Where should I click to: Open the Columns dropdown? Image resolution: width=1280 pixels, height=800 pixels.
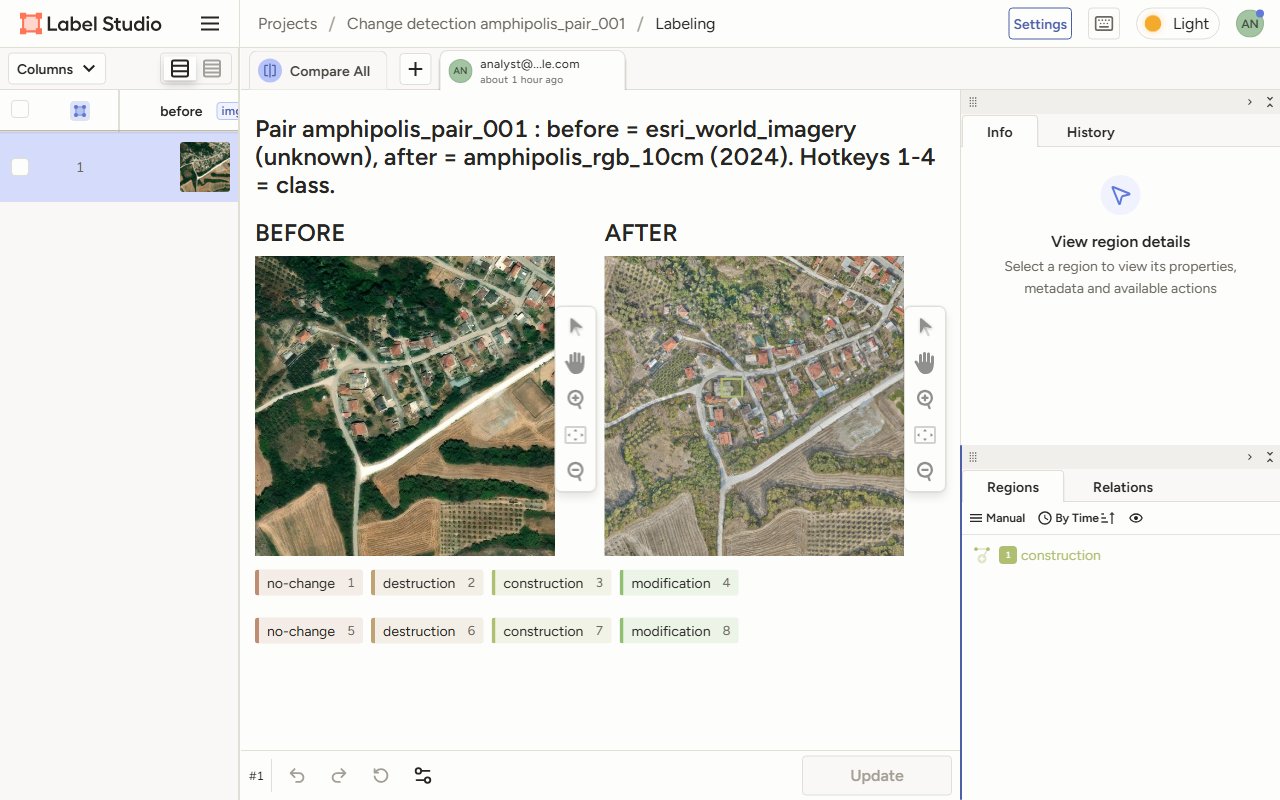[57, 69]
